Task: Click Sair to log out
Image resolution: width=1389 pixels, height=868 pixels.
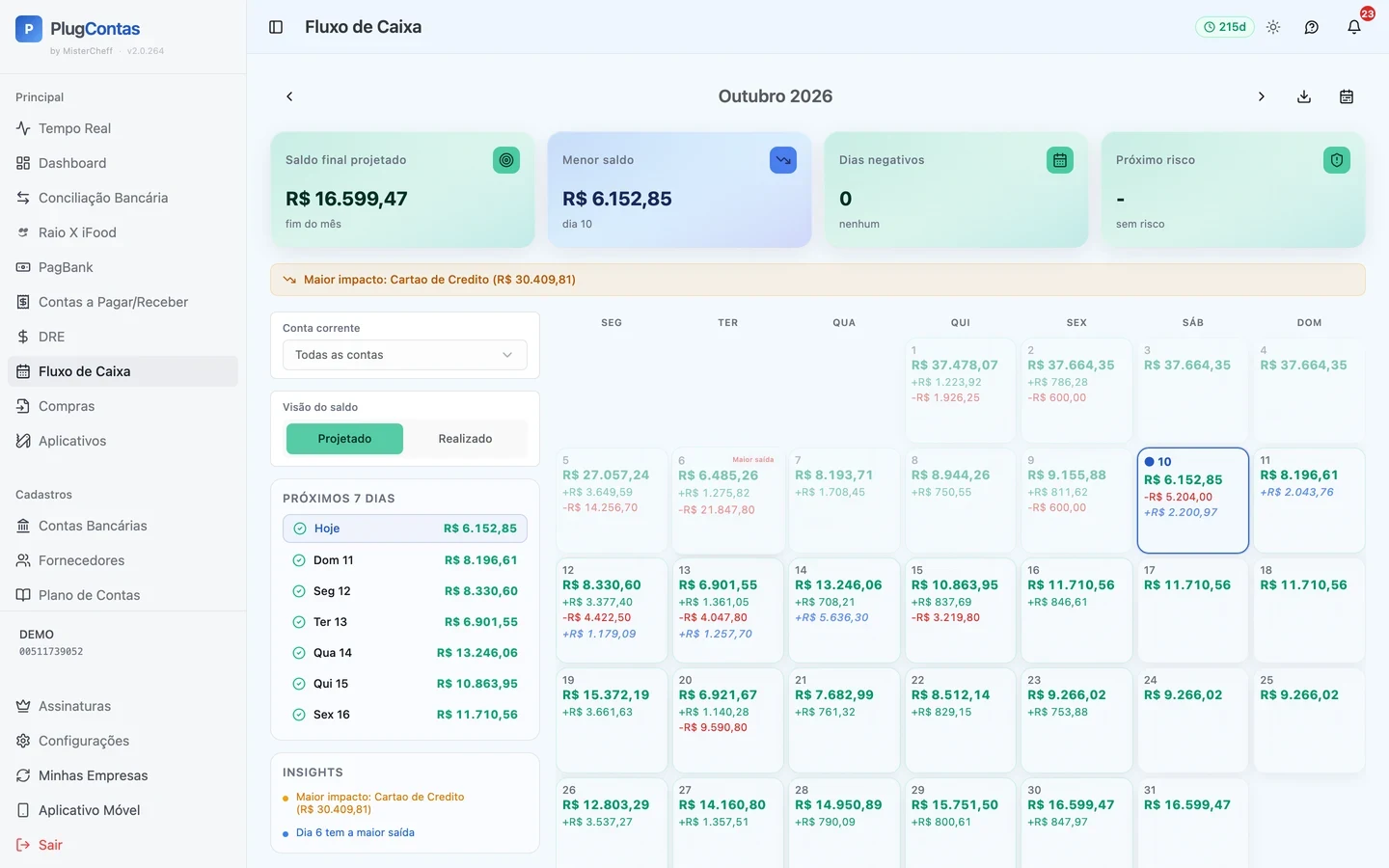Action: (x=123, y=845)
